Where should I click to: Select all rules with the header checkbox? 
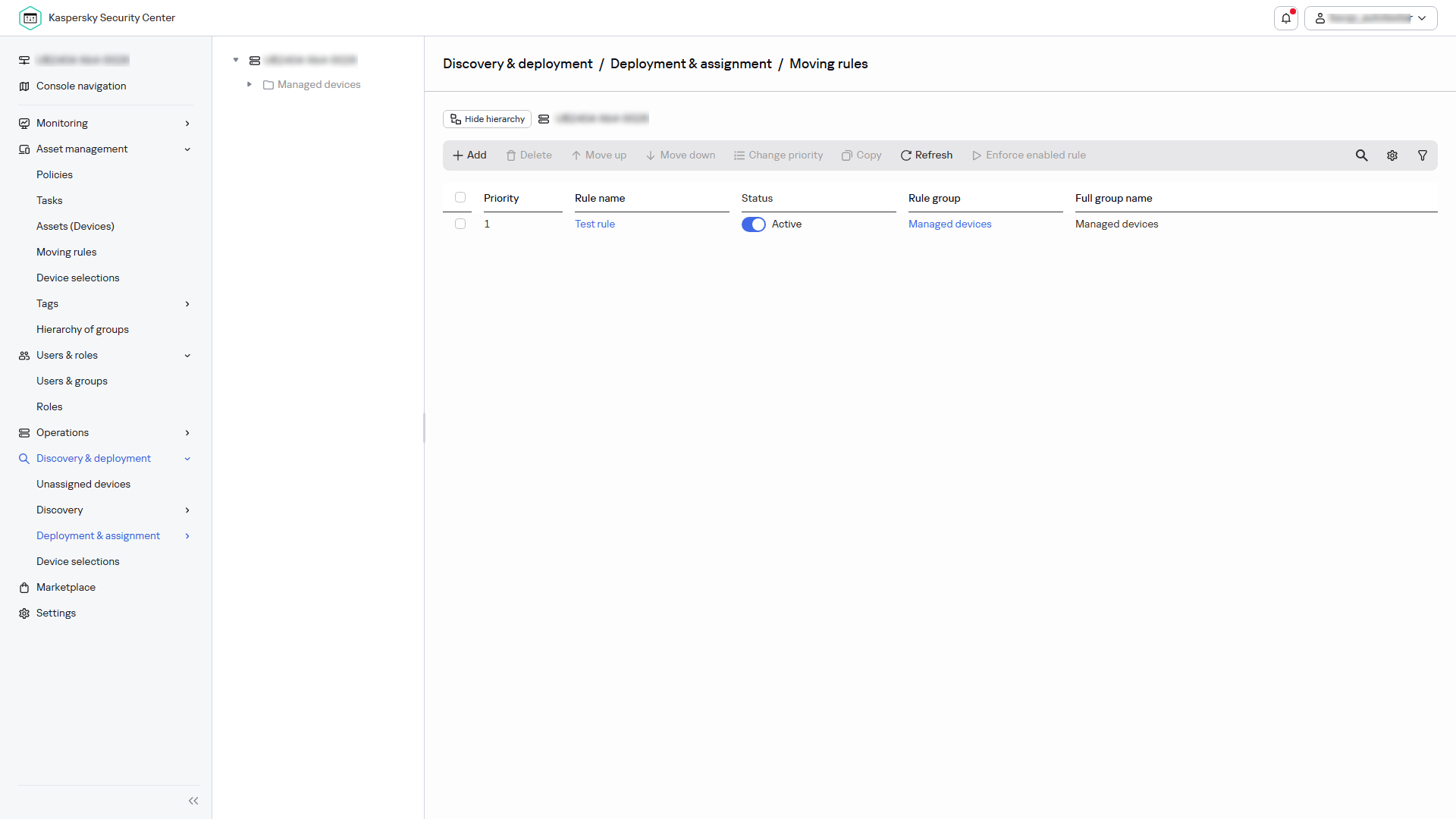coord(460,198)
